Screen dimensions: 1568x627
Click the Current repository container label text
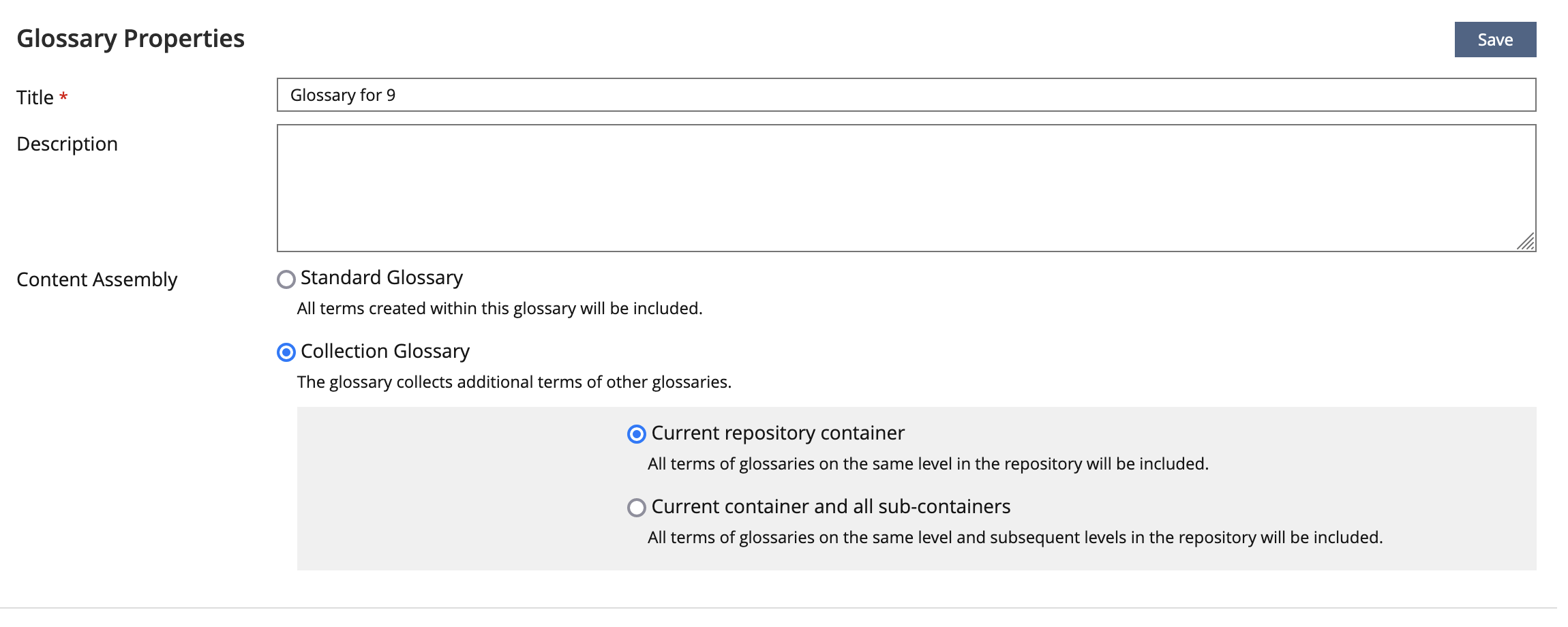[777, 433]
